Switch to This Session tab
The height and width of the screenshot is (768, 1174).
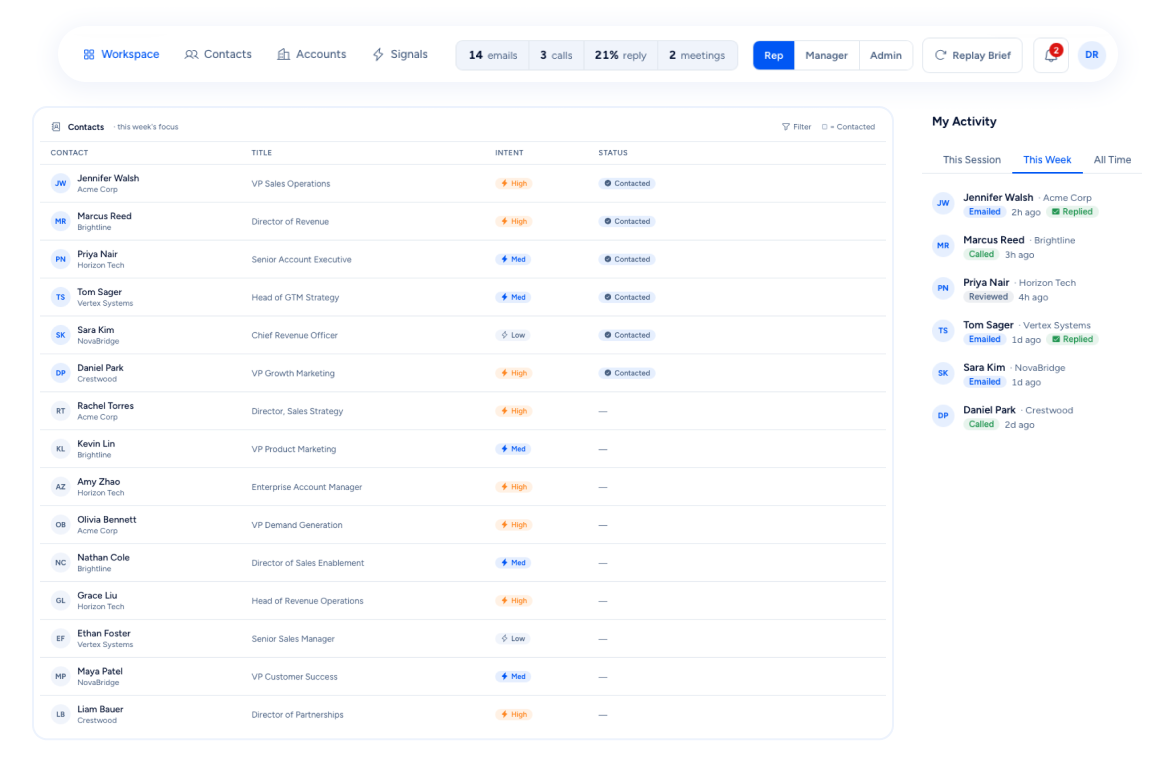click(x=971, y=159)
